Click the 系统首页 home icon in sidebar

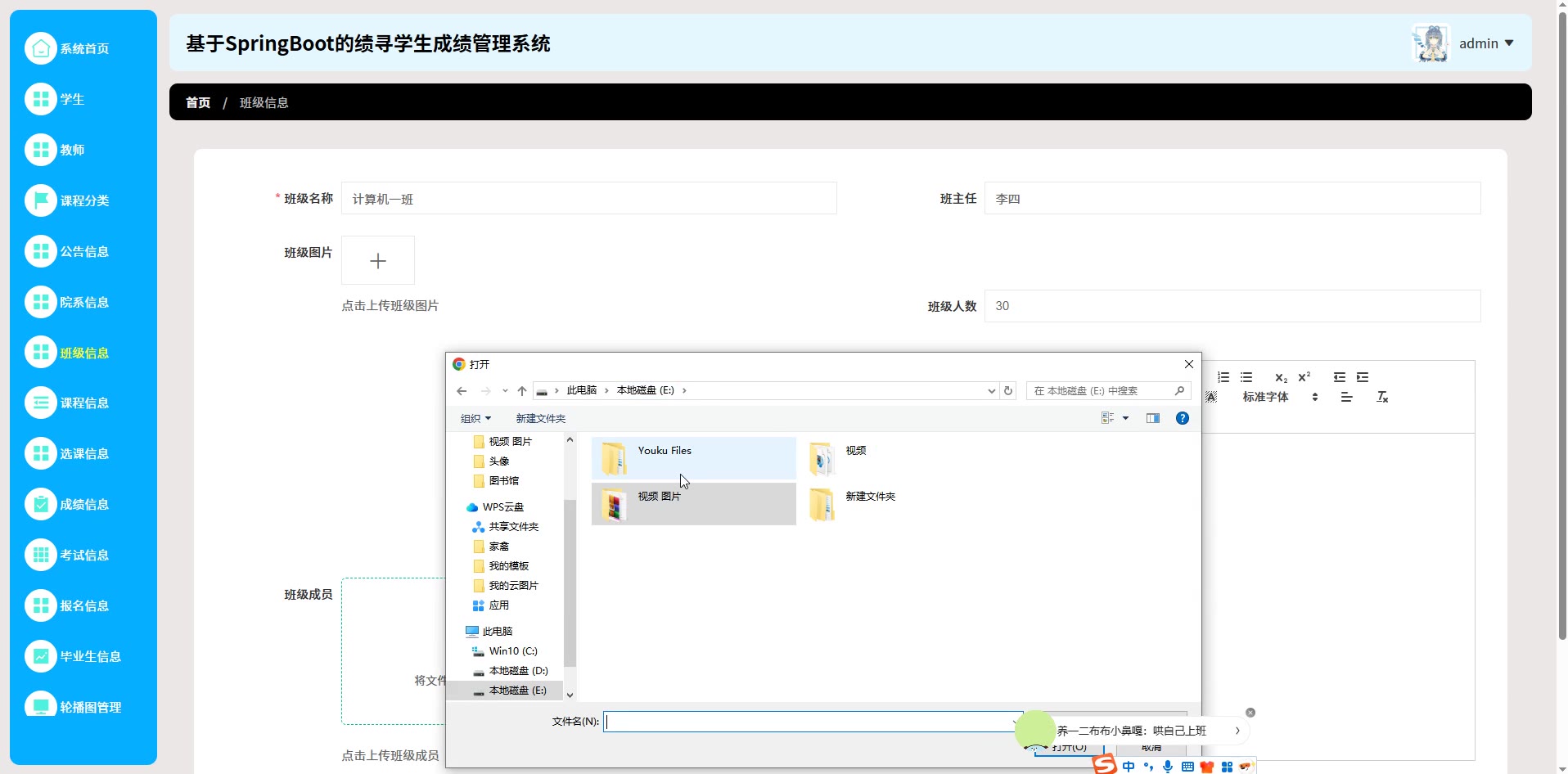tap(41, 48)
